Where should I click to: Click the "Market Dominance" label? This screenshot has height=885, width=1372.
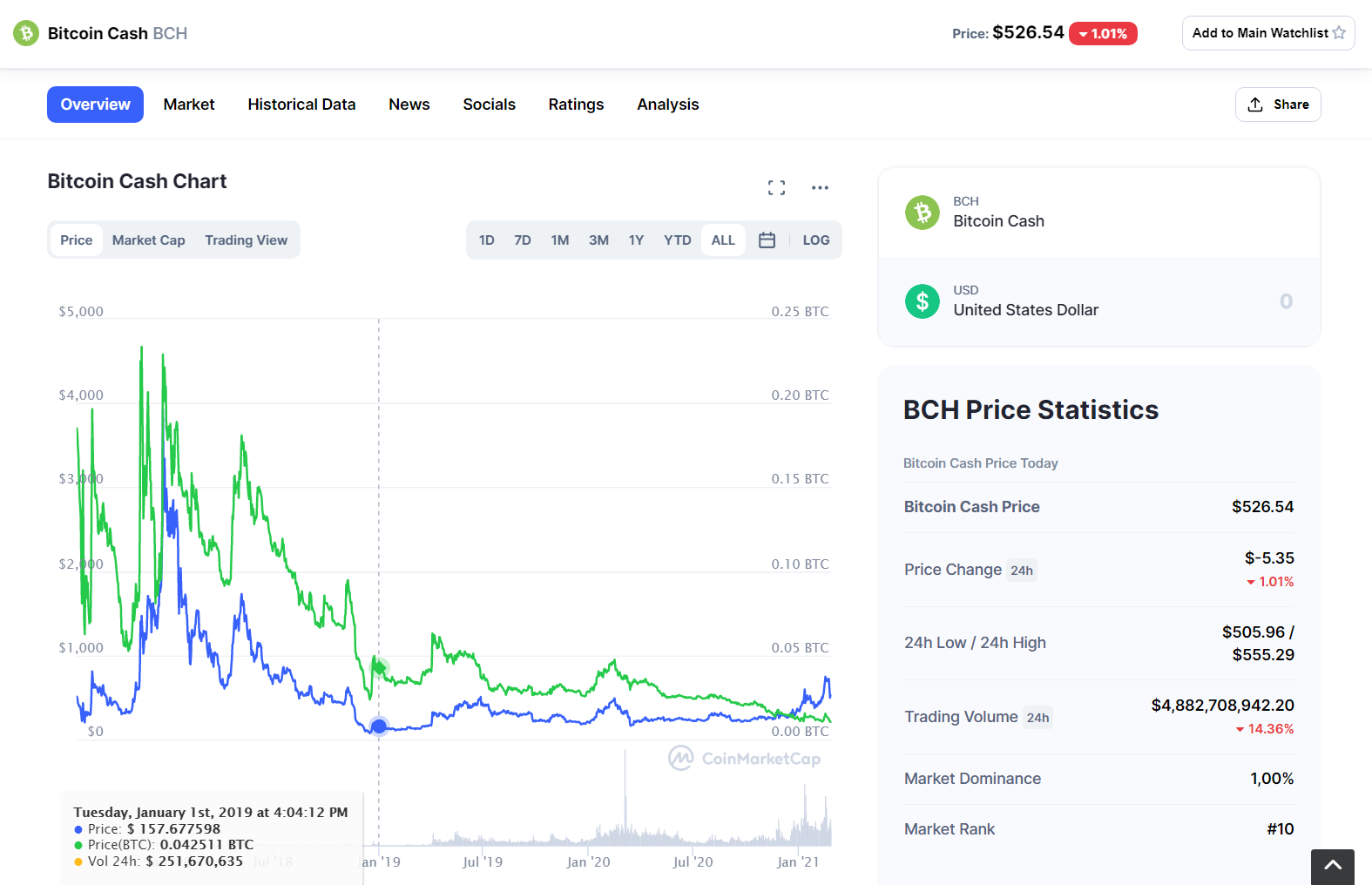(x=972, y=779)
